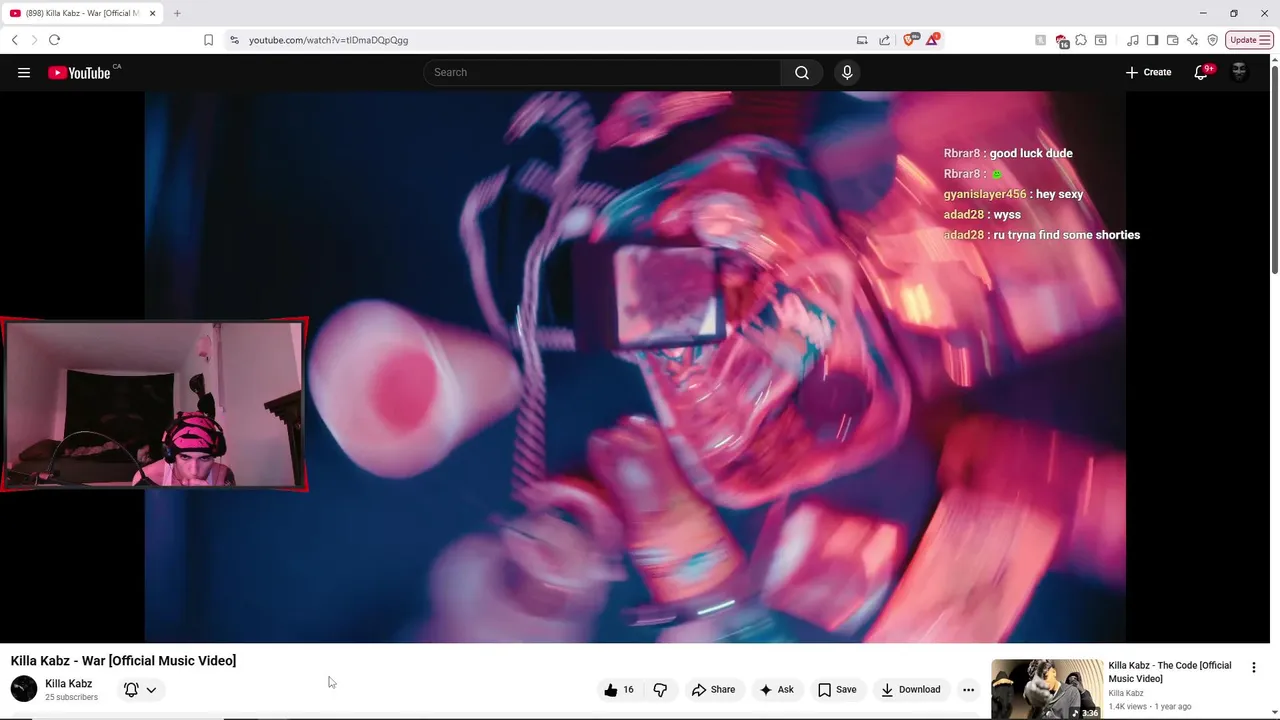Bookmark this page
1280x720 pixels.
click(x=208, y=40)
